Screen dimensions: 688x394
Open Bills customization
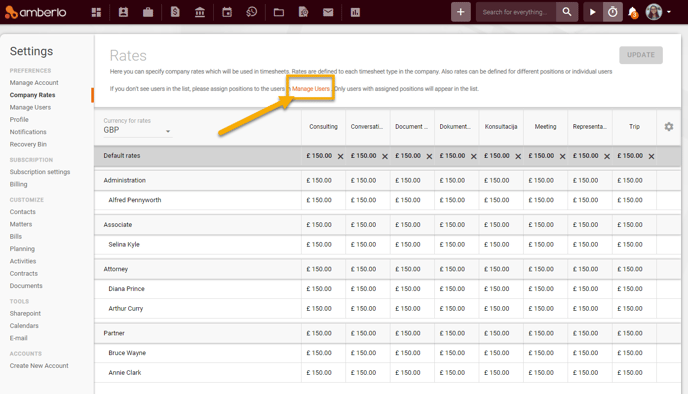click(x=15, y=236)
